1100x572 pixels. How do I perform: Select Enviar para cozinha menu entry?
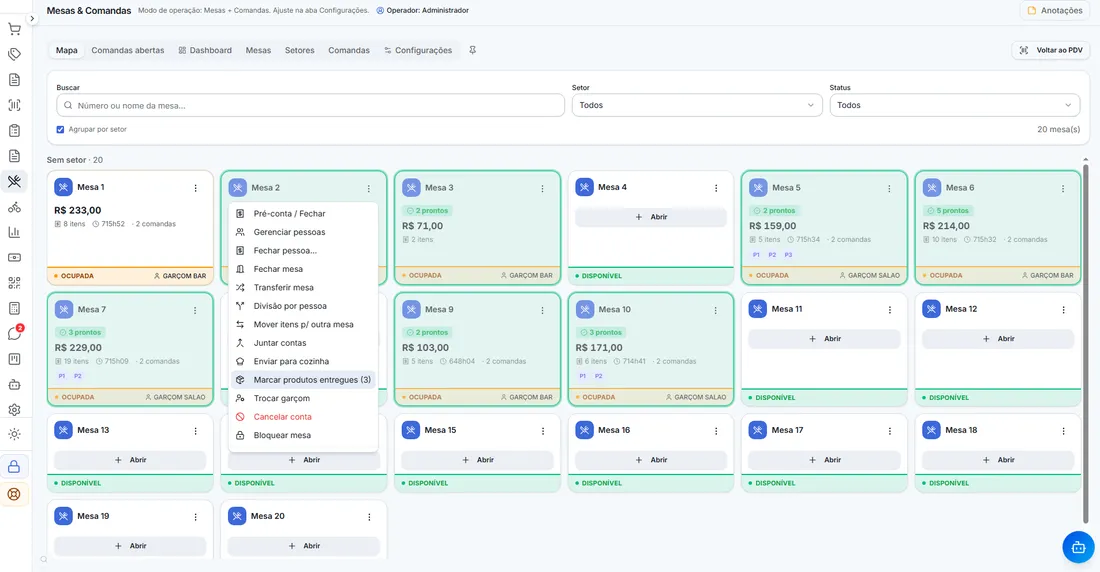click(303, 361)
